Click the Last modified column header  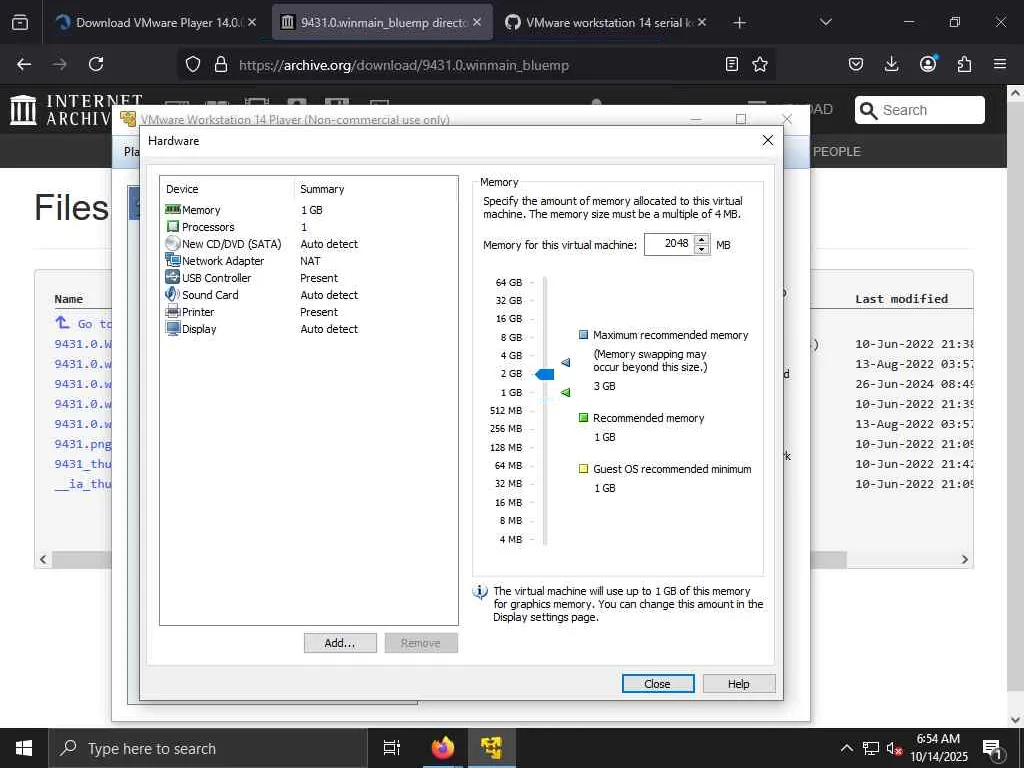901,299
